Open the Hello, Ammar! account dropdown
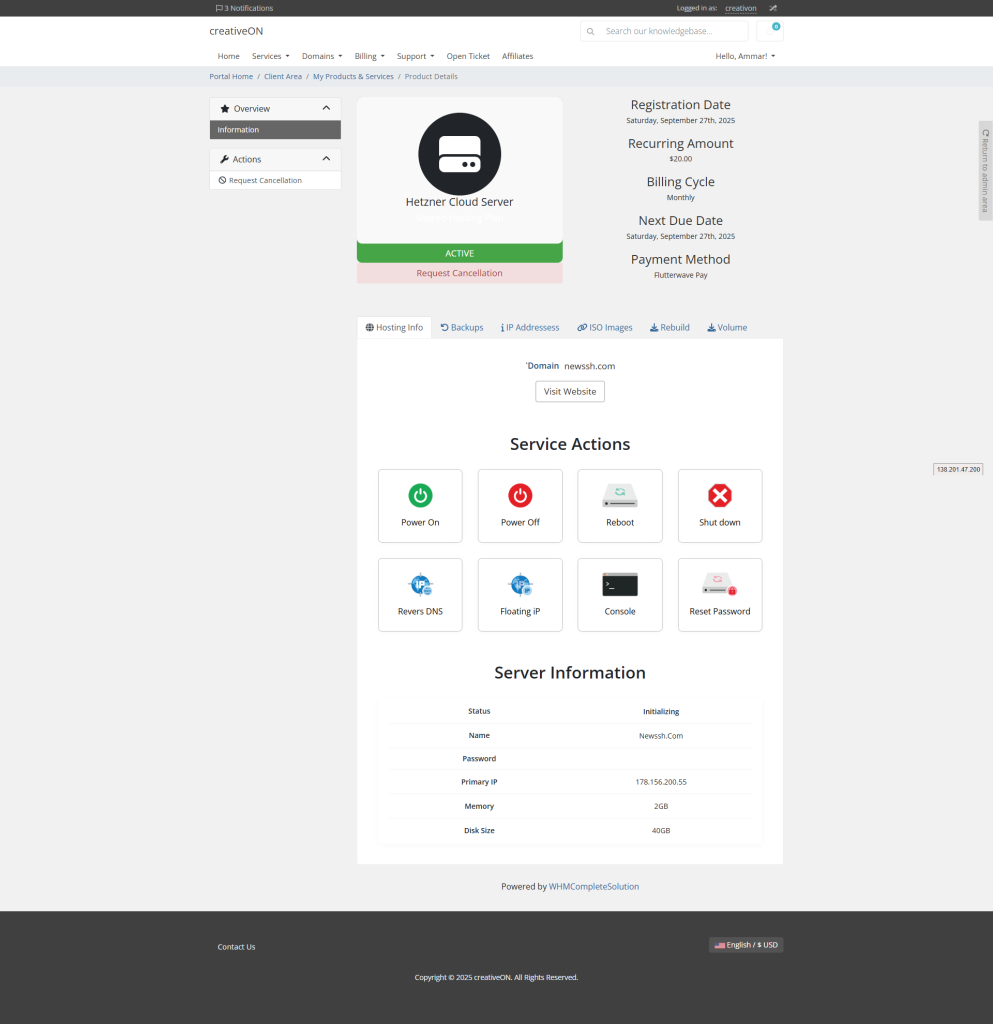The height and width of the screenshot is (1024, 993). pos(745,56)
